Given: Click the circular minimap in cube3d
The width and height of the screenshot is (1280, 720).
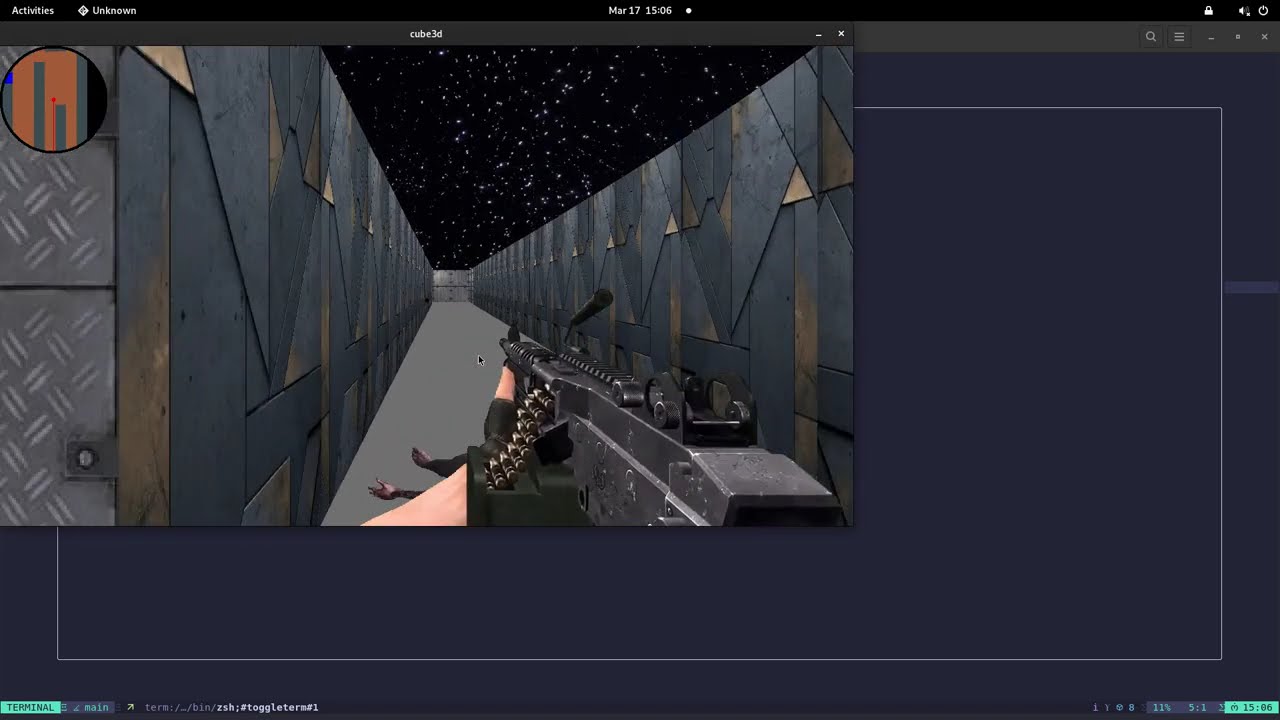Looking at the screenshot, I should click(54, 100).
